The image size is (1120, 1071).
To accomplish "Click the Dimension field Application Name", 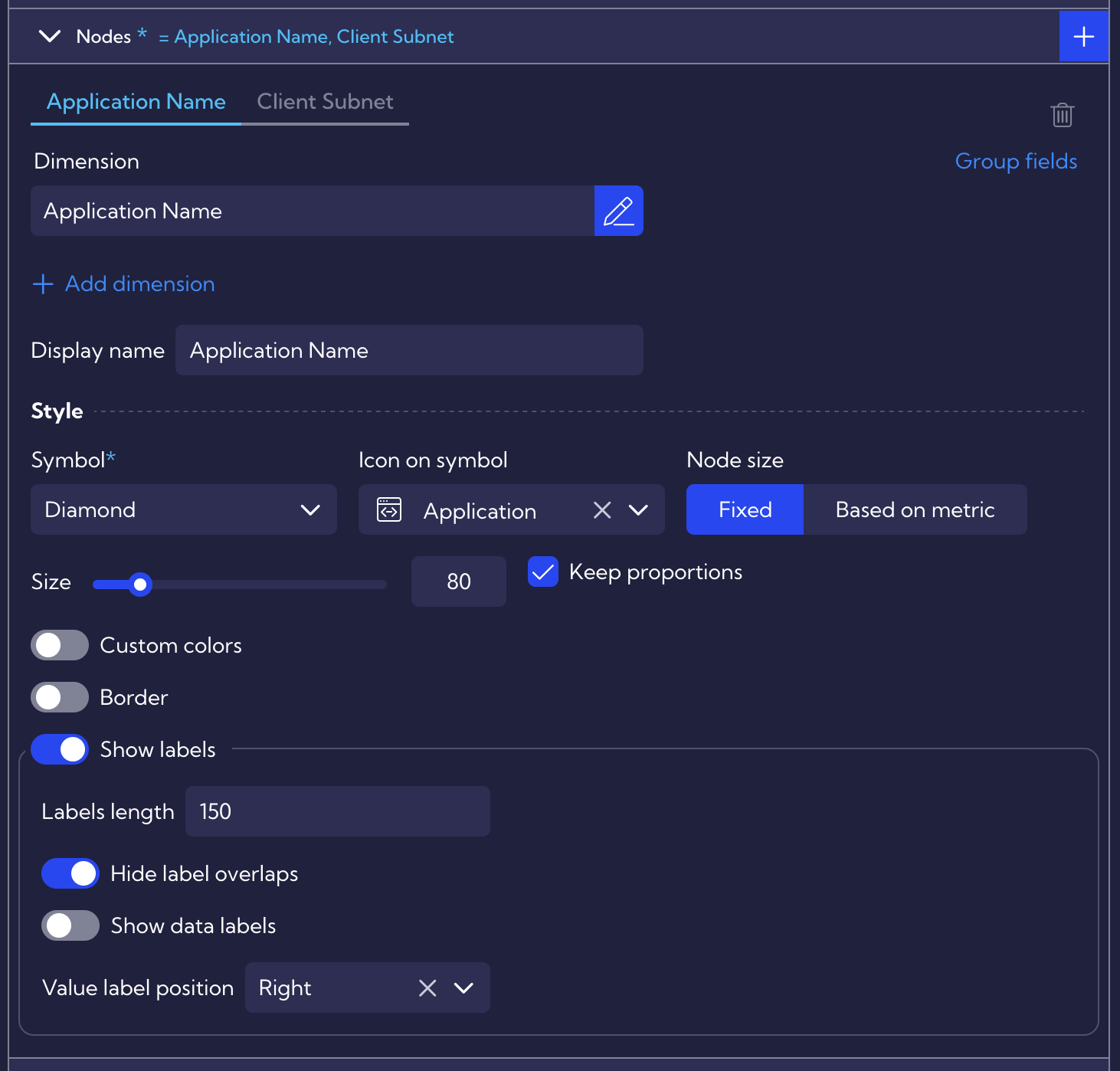I will (x=313, y=211).
